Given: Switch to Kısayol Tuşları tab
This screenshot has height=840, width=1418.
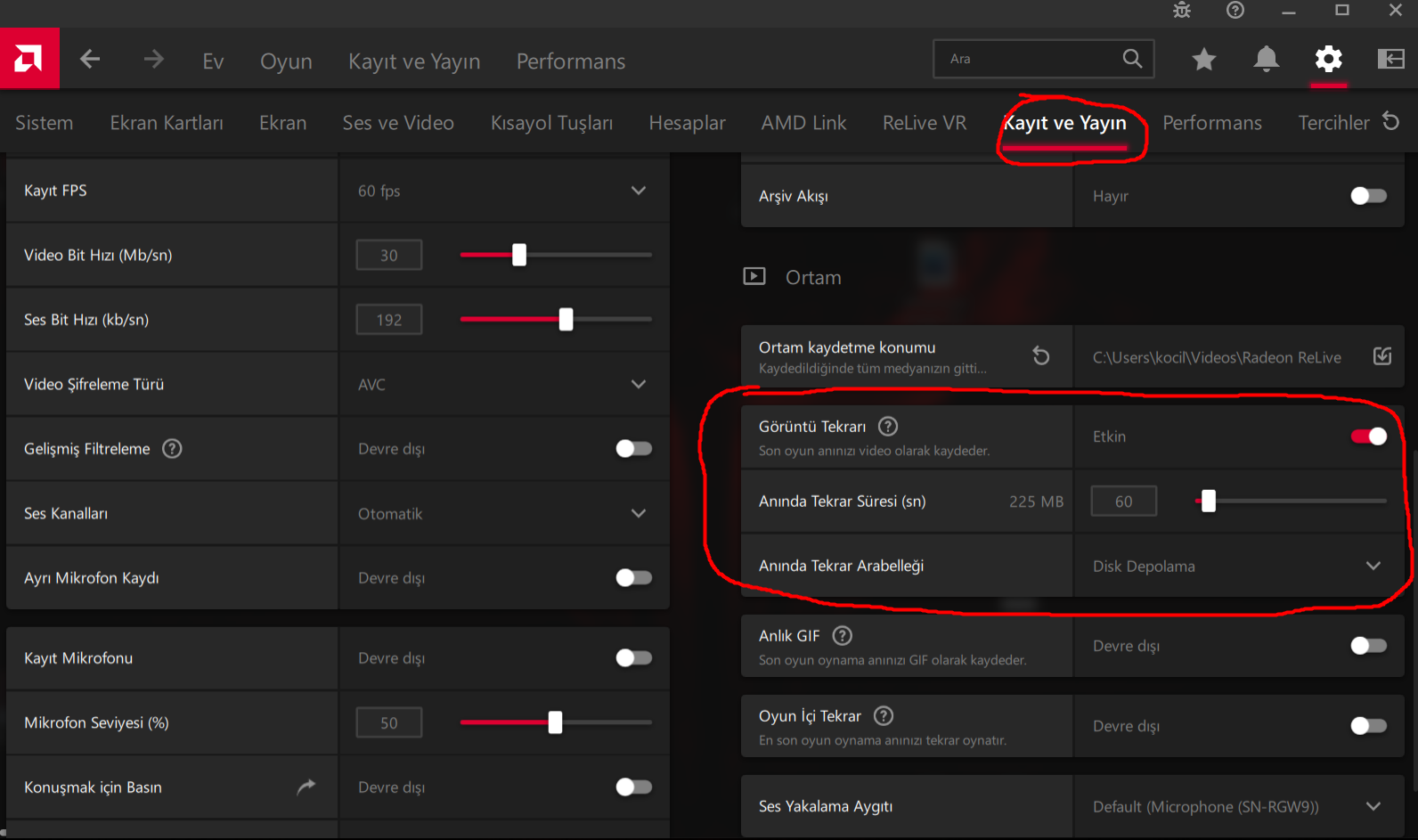Looking at the screenshot, I should [551, 123].
